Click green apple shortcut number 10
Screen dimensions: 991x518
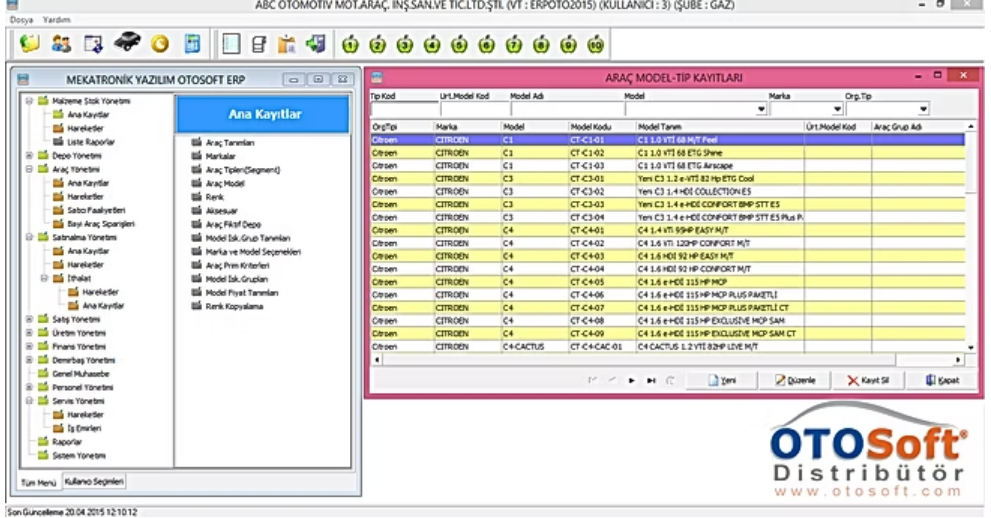pos(596,45)
